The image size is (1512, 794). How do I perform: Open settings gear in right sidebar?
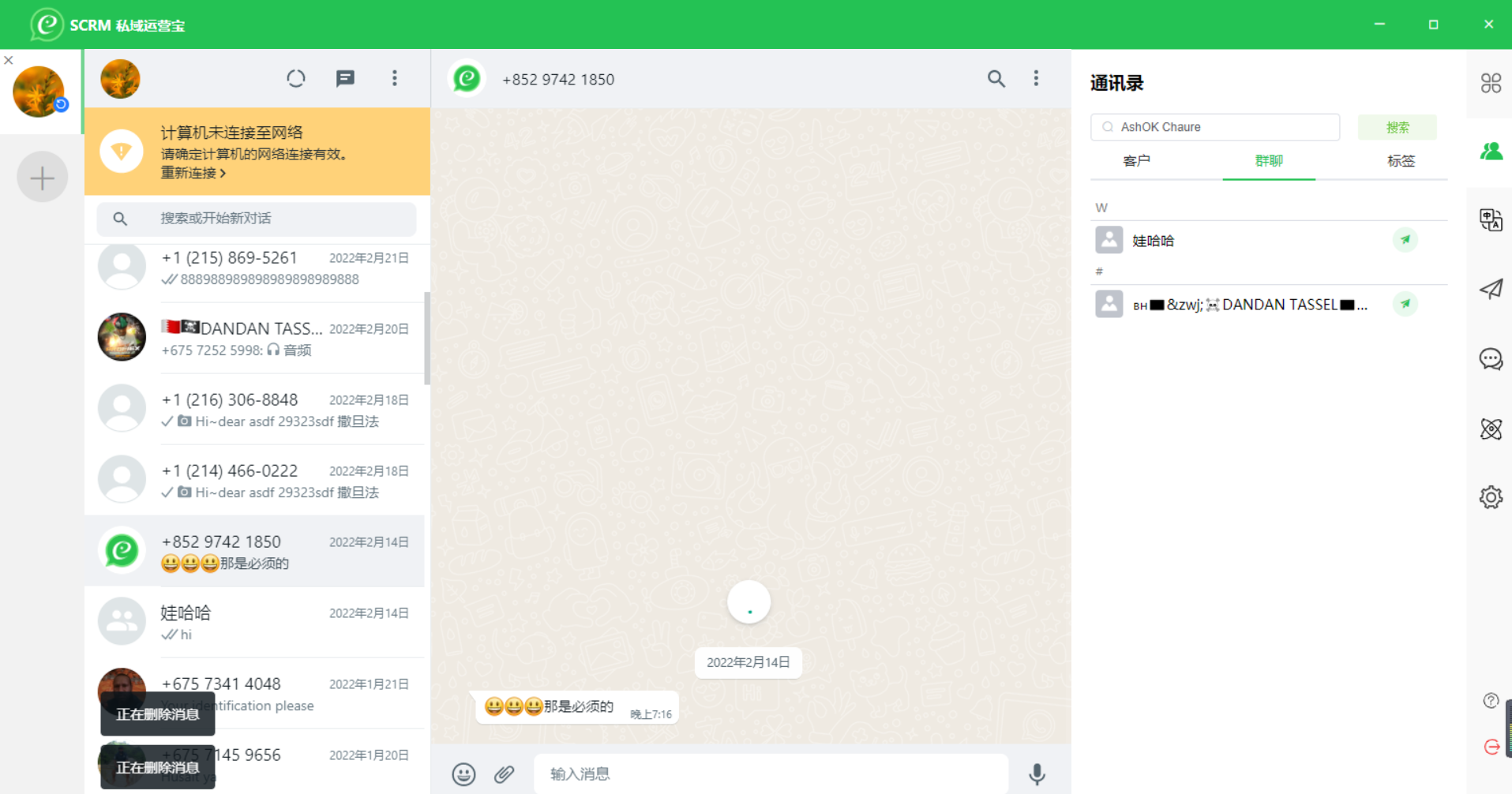(x=1491, y=497)
